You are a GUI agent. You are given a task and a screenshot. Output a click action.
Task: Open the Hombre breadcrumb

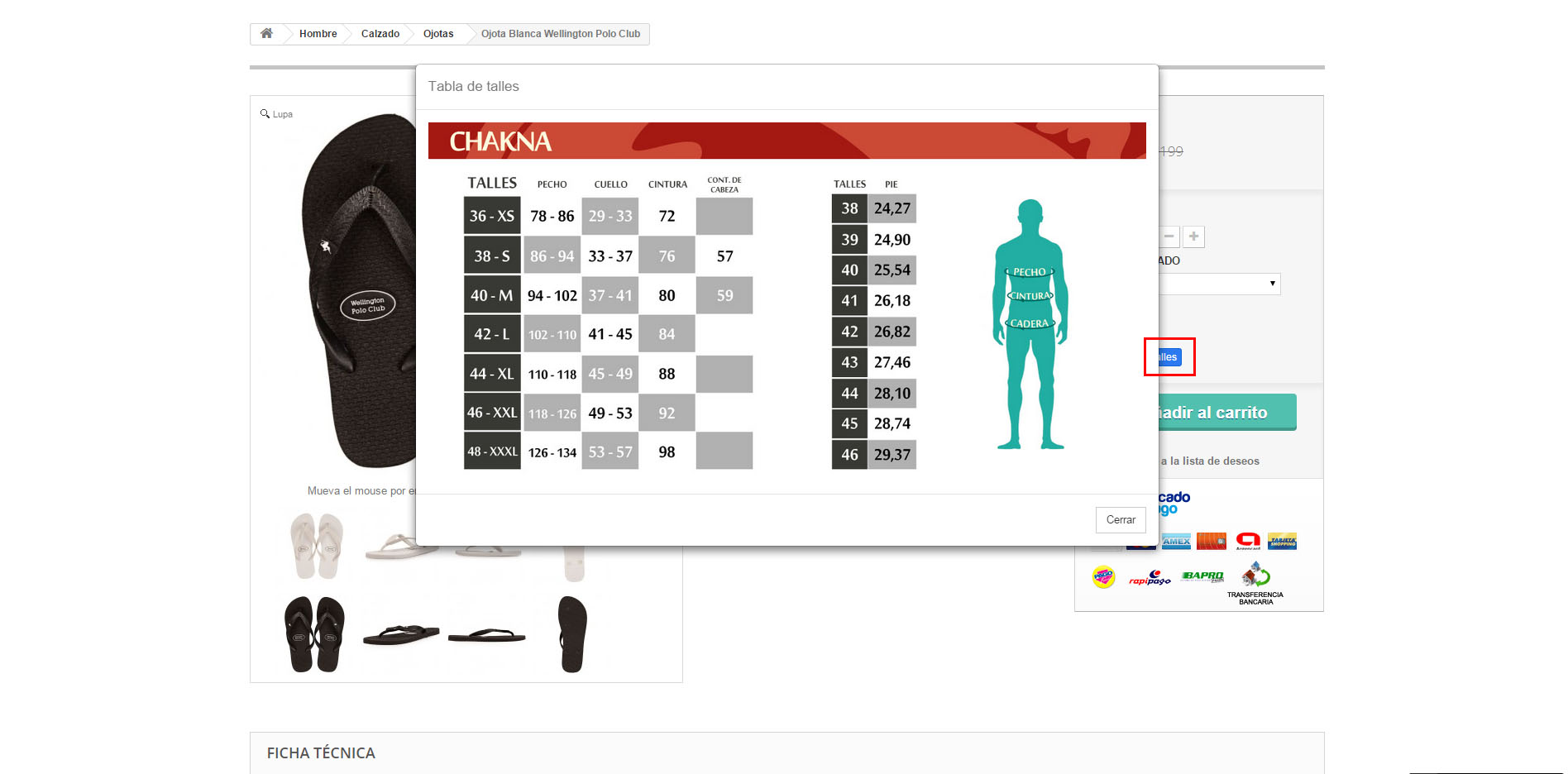[x=318, y=34]
